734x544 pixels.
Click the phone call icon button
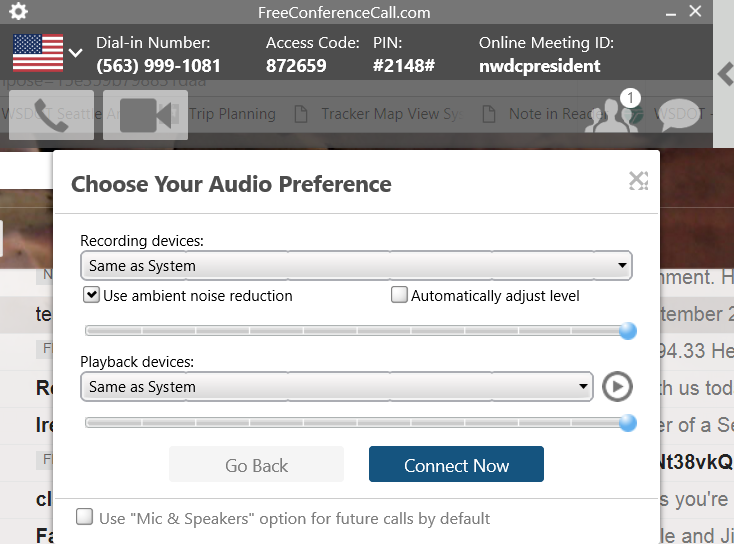tap(51, 115)
